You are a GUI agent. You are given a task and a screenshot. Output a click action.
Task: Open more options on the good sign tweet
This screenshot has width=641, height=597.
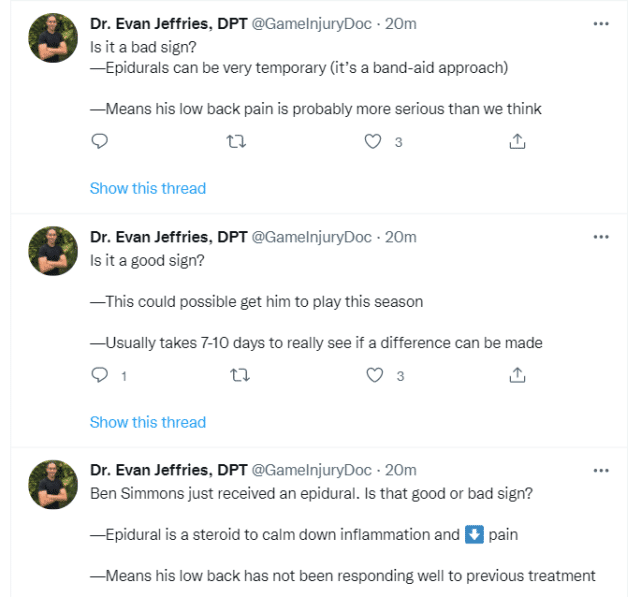(x=601, y=237)
